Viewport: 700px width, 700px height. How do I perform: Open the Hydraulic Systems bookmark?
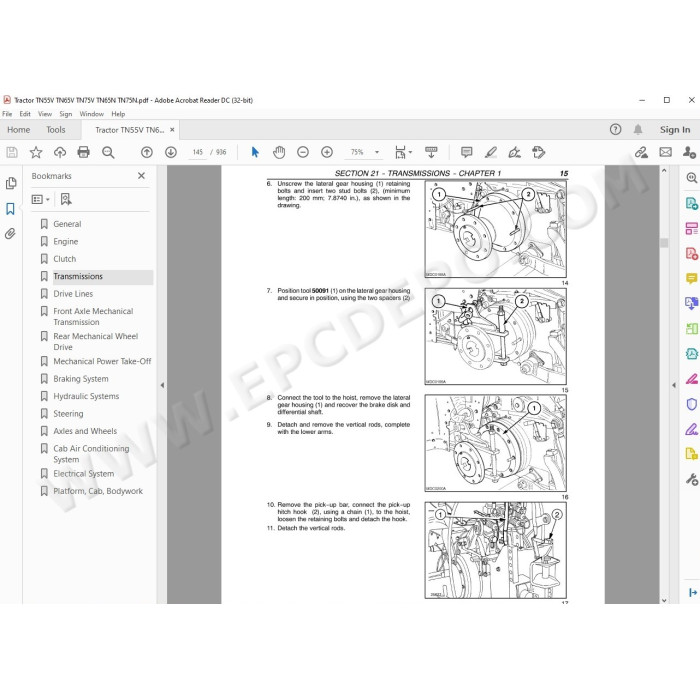(86, 396)
